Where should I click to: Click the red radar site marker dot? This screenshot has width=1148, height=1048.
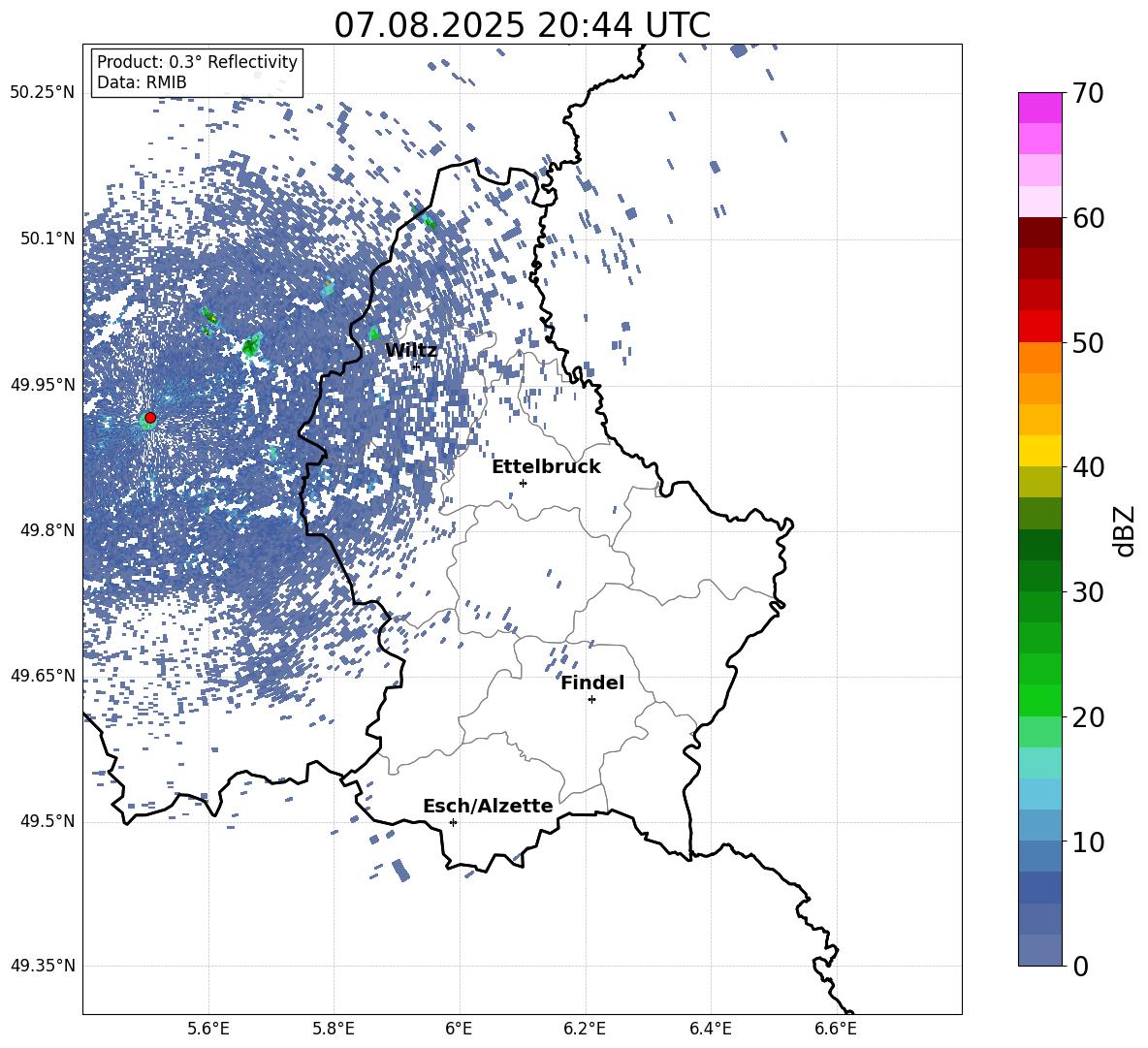coord(150,418)
